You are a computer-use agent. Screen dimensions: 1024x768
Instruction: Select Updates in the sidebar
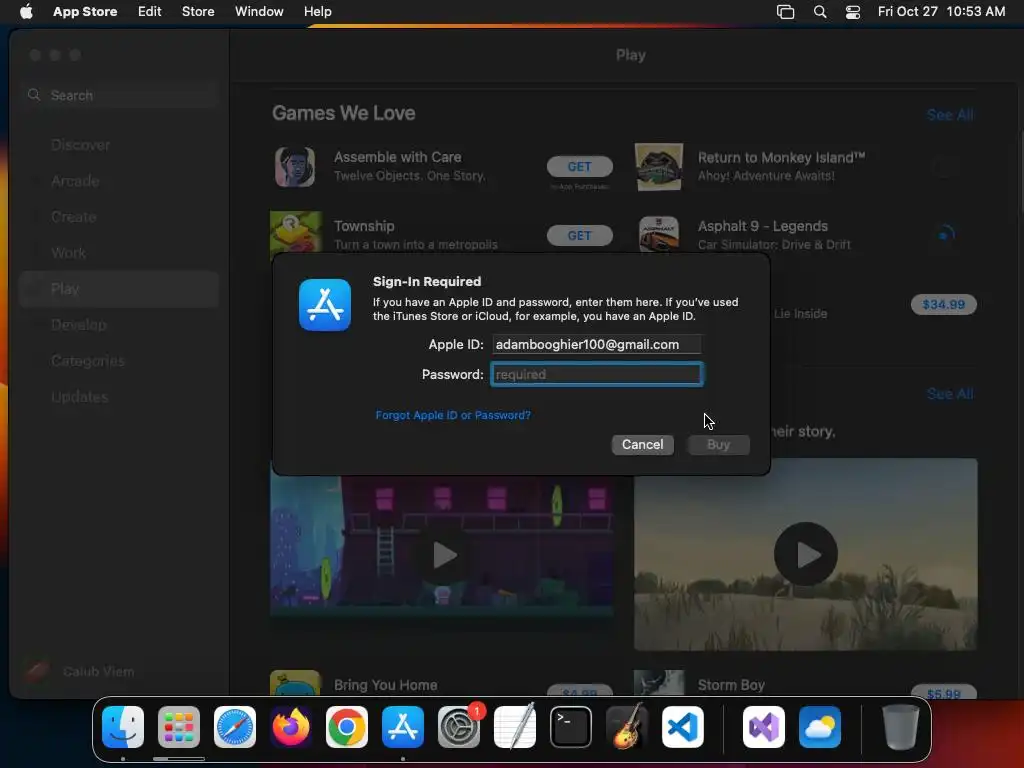[118, 396]
